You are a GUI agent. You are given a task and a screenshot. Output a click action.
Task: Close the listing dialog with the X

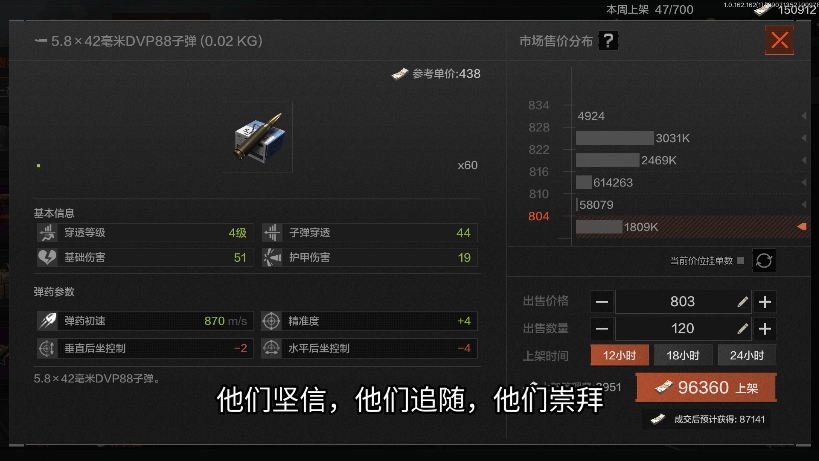[779, 40]
